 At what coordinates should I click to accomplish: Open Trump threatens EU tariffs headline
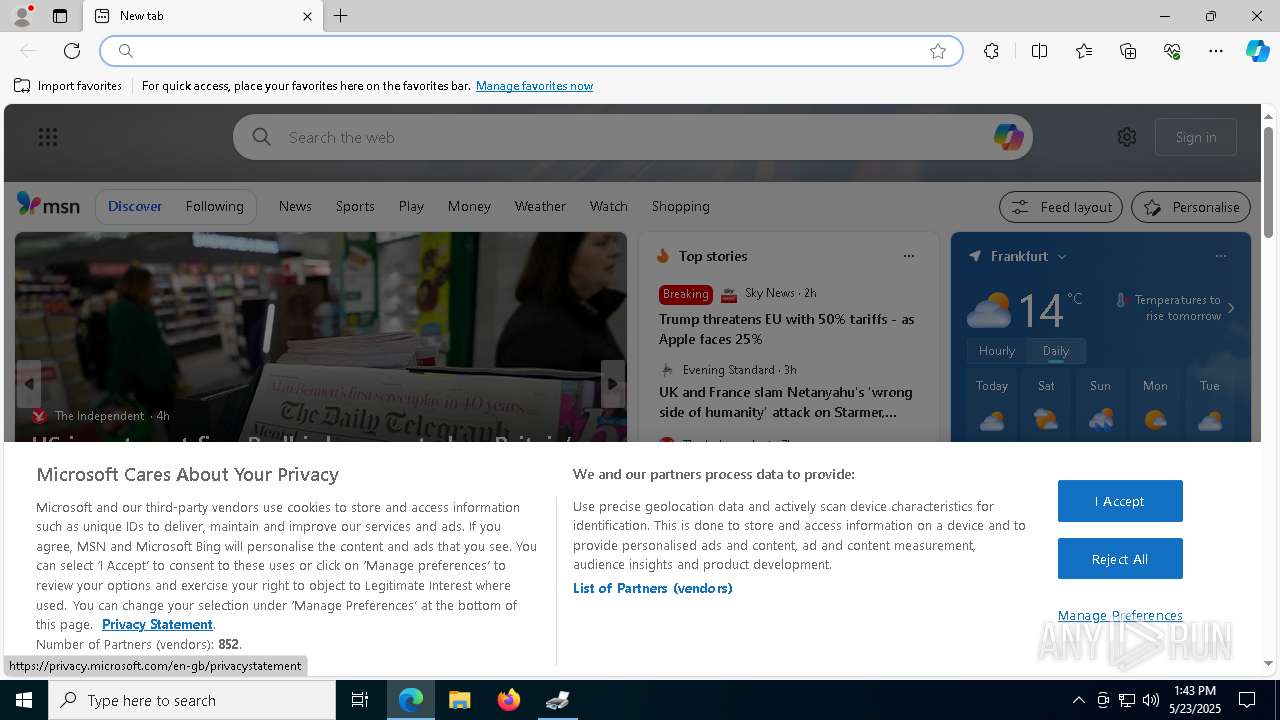point(787,329)
